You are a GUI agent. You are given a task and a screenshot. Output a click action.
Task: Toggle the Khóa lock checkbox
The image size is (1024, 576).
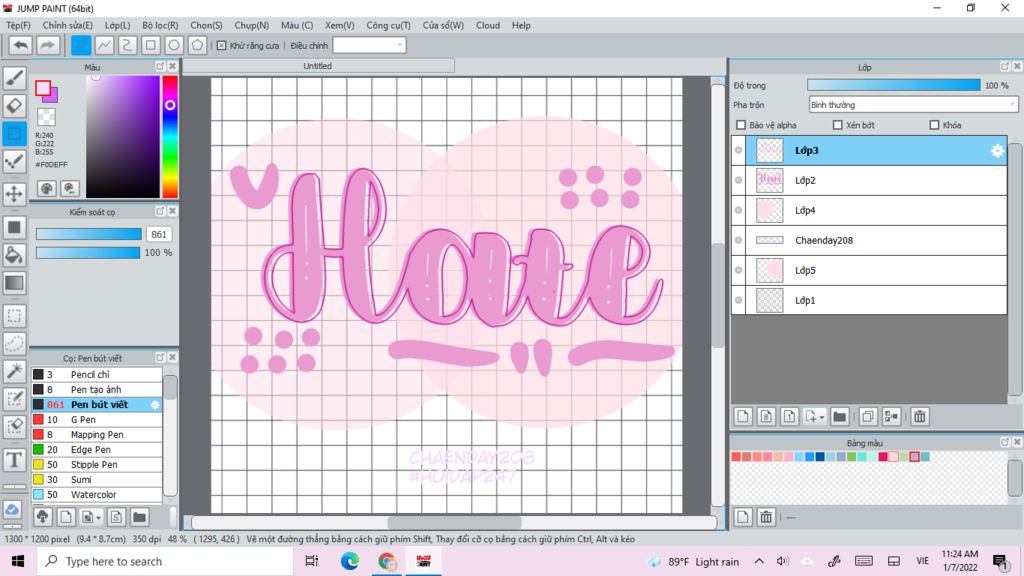[x=934, y=125]
